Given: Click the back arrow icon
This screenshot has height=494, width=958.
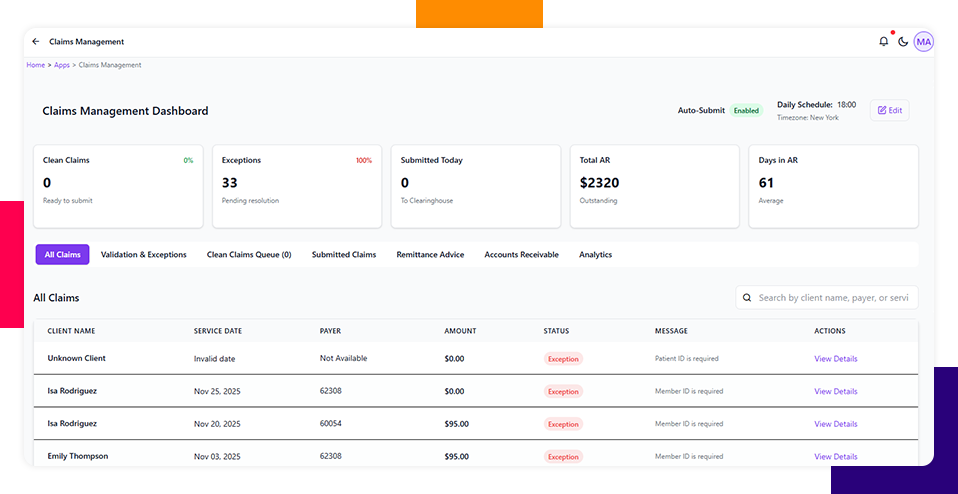Looking at the screenshot, I should click(36, 42).
